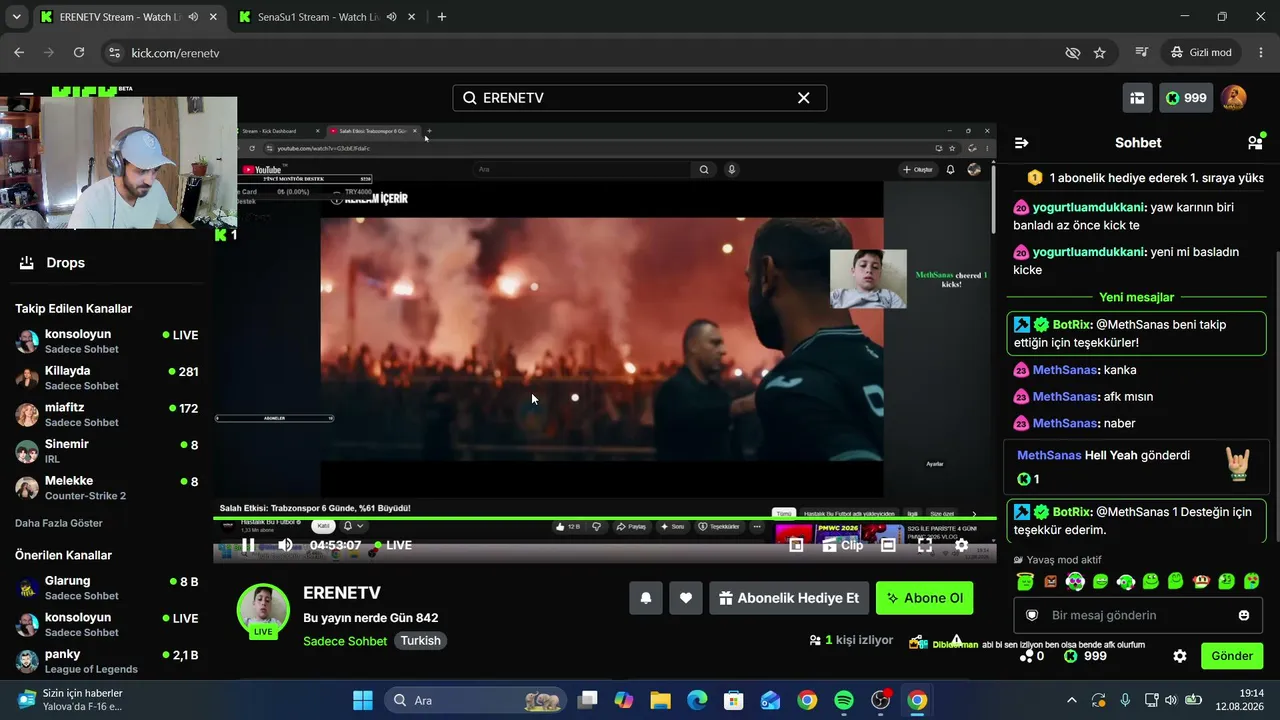1280x720 pixels.
Task: Insert the heart-eyes drooling emote
Action: tap(1251, 581)
